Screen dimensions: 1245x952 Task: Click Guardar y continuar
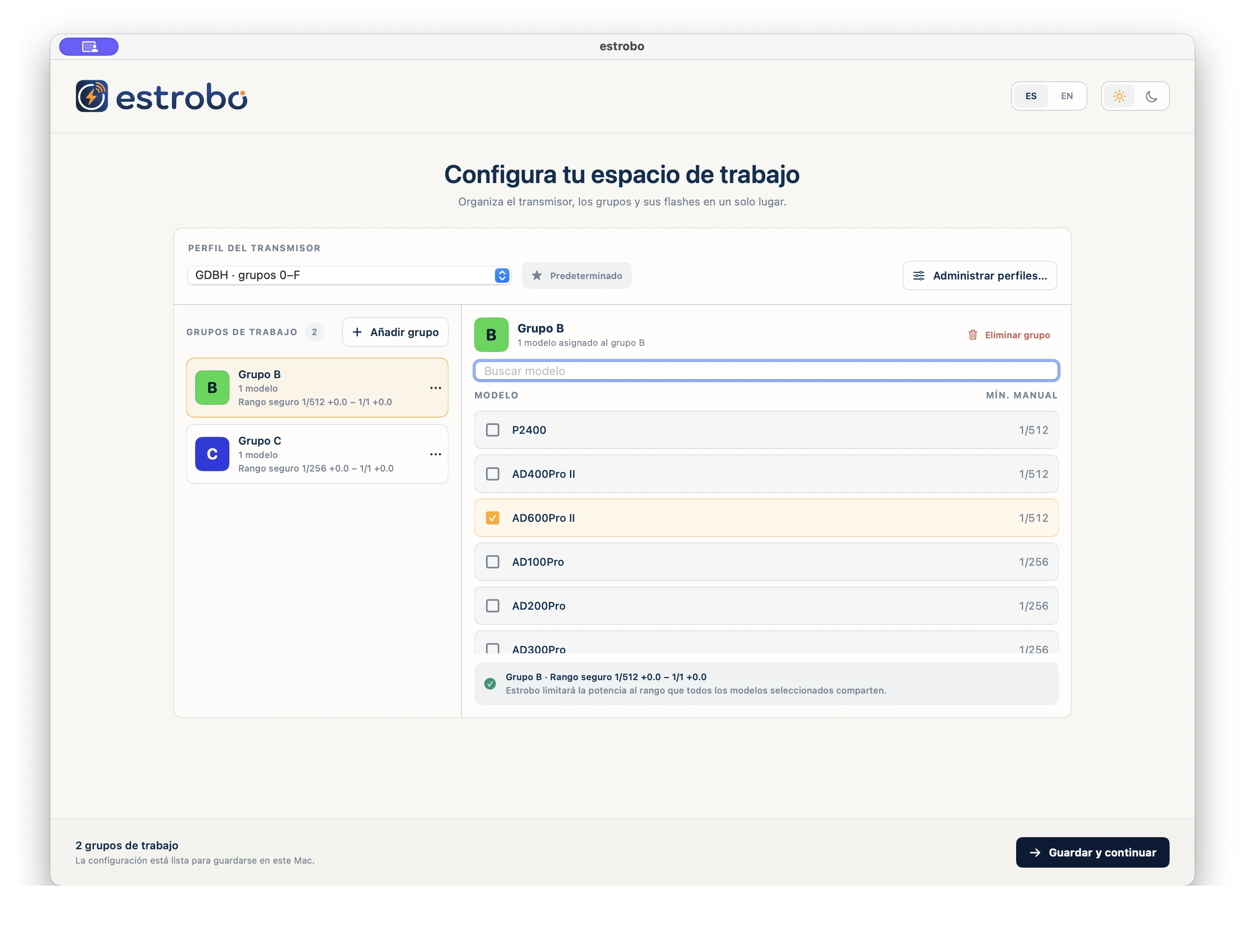1092,852
